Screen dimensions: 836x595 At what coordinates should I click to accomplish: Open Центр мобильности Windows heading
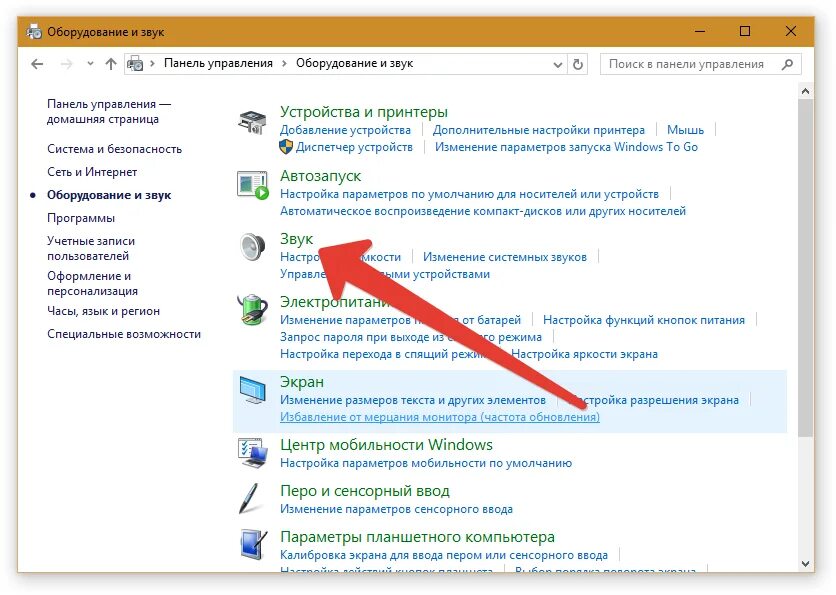pos(386,445)
